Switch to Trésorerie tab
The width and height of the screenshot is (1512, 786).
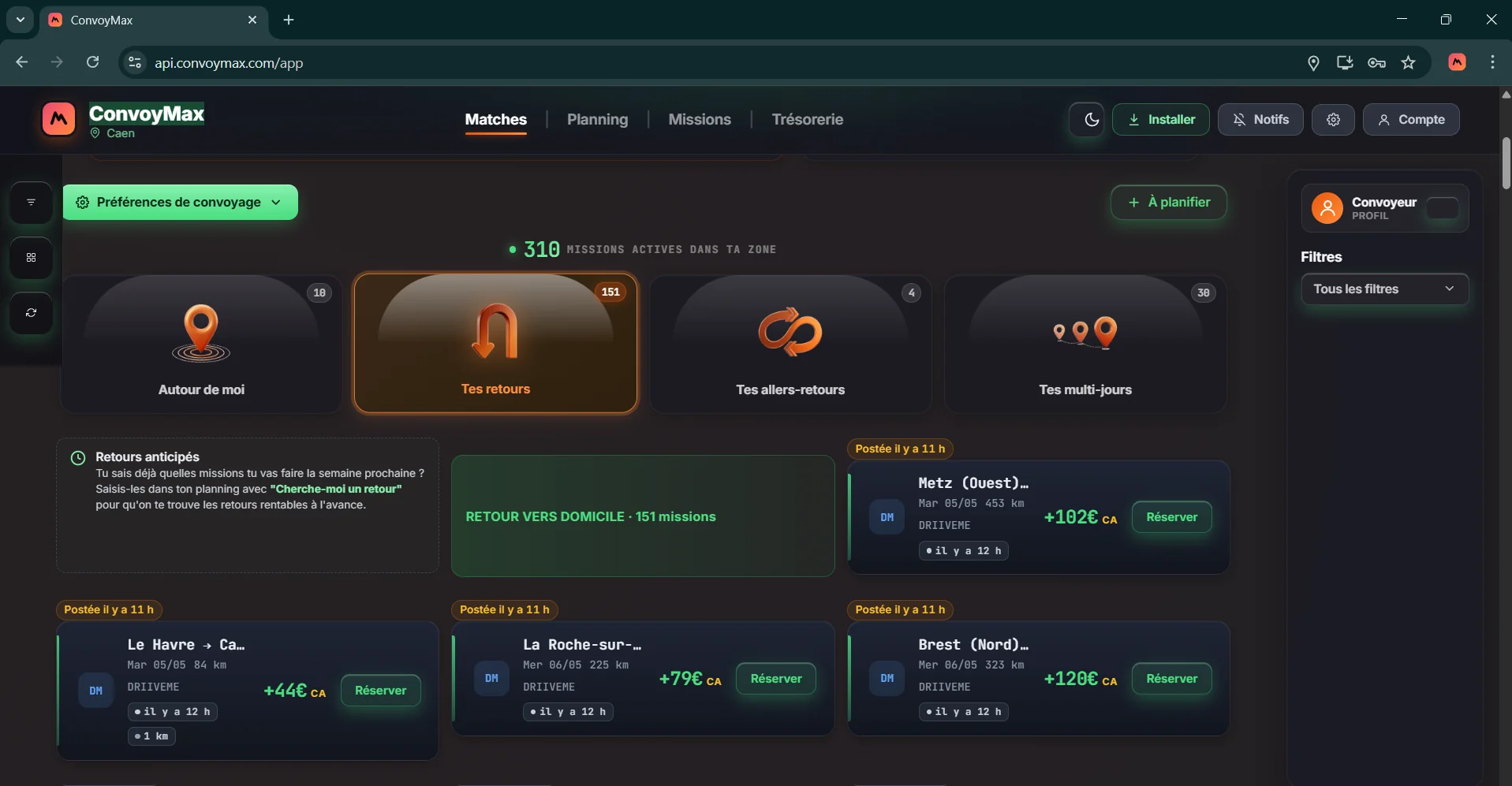click(x=807, y=120)
